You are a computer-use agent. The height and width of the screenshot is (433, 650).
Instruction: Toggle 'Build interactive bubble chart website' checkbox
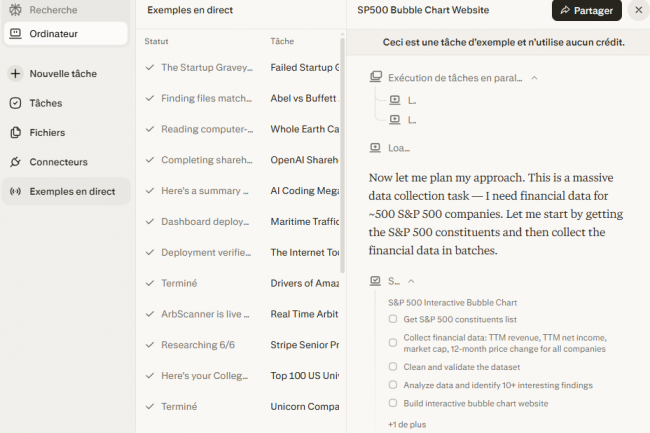pos(393,403)
